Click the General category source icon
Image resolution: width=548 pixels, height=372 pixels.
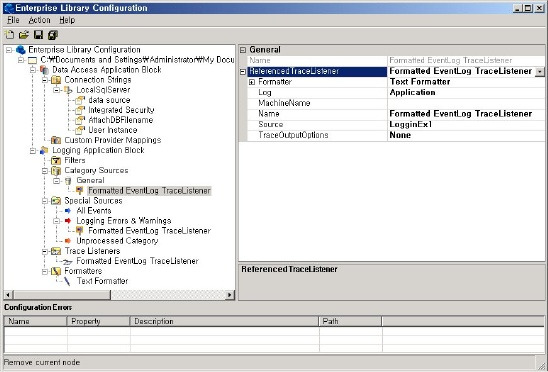pyautogui.click(x=68, y=181)
